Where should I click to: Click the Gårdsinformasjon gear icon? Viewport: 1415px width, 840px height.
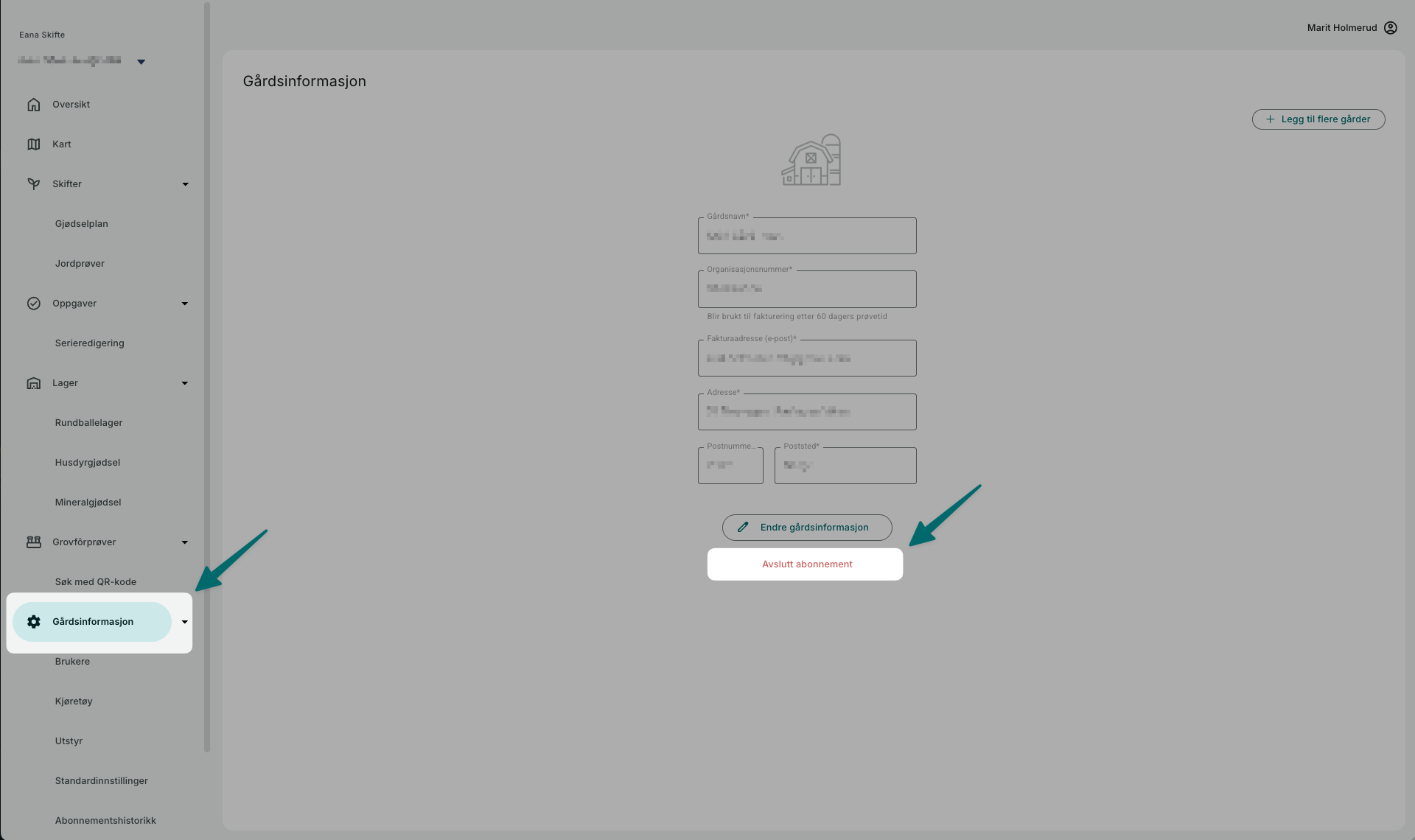point(34,622)
